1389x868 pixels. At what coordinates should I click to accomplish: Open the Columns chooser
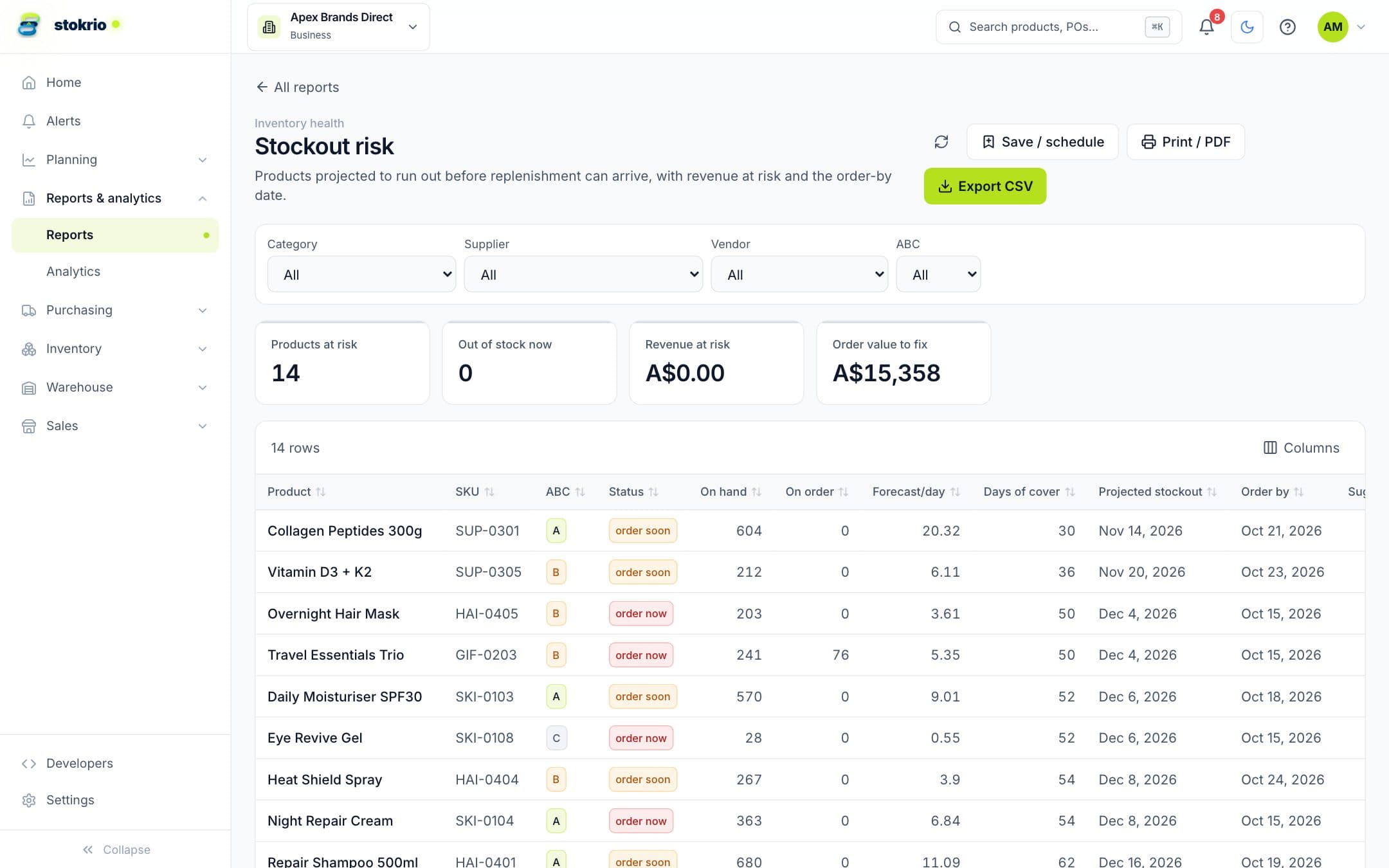(x=1302, y=448)
